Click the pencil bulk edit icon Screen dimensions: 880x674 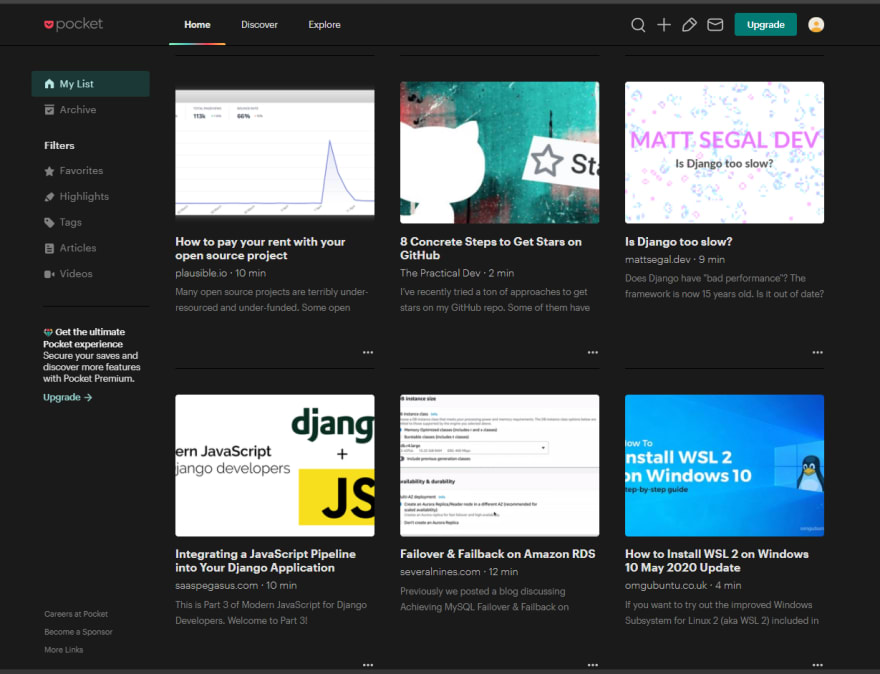(689, 25)
